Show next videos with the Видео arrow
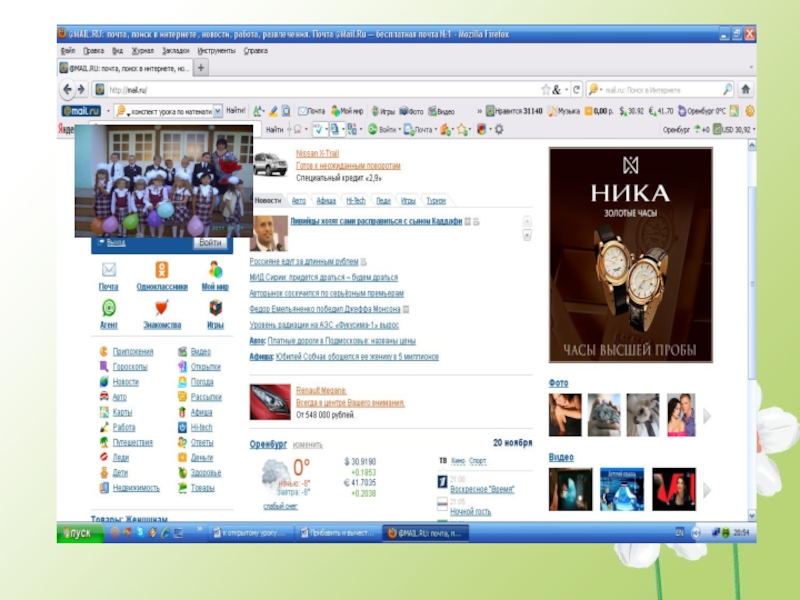This screenshot has height=600, width=800. click(707, 490)
